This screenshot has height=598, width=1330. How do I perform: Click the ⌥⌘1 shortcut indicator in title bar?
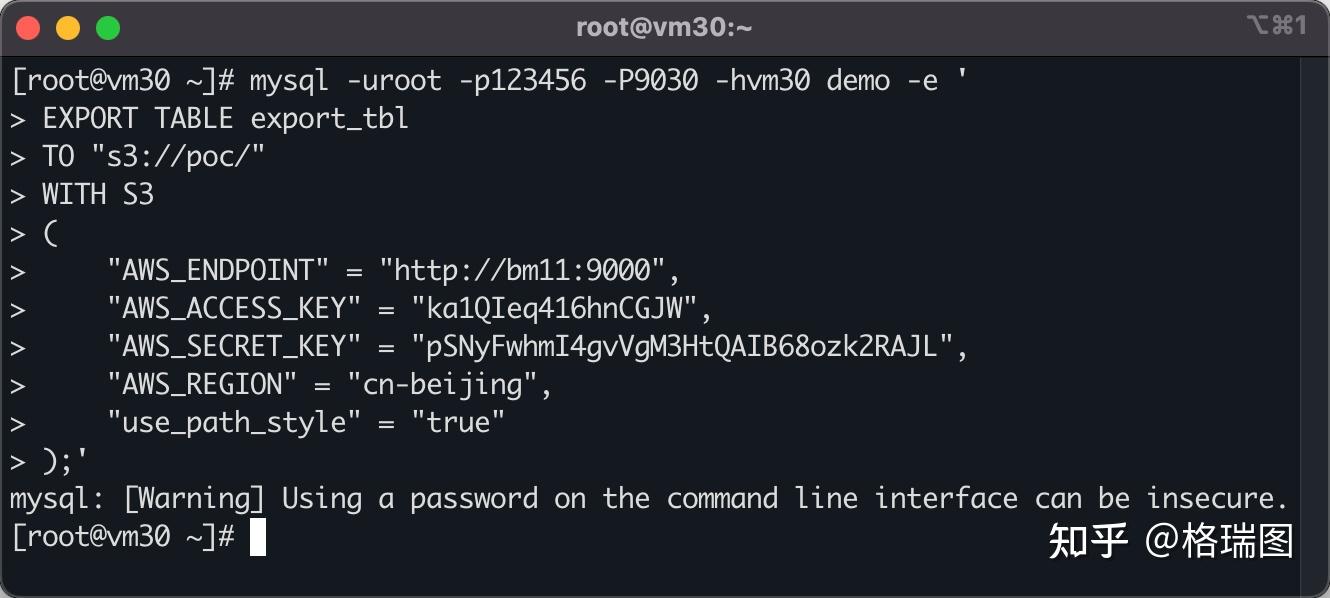point(1276,26)
